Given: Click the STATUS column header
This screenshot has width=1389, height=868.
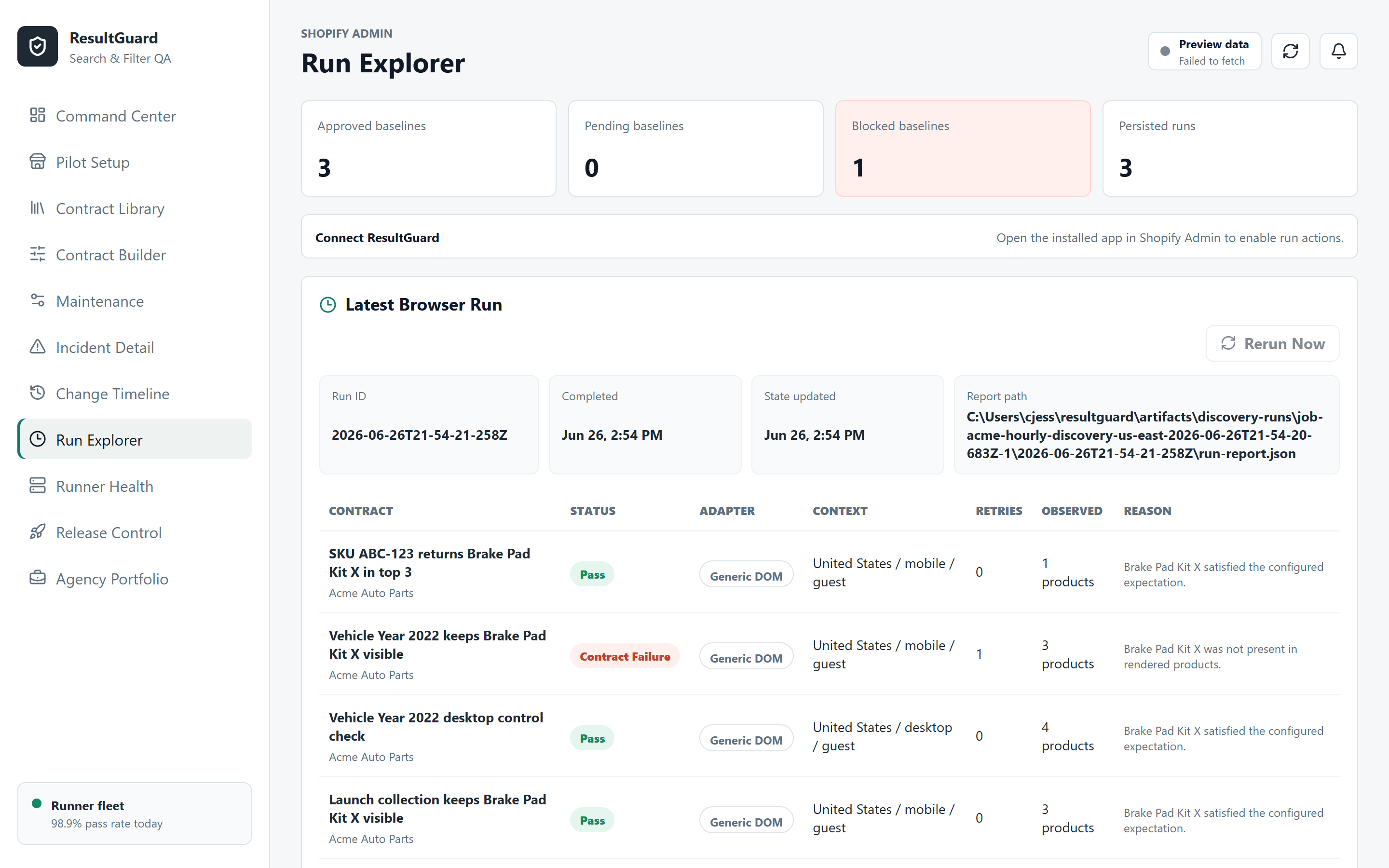Looking at the screenshot, I should tap(592, 510).
